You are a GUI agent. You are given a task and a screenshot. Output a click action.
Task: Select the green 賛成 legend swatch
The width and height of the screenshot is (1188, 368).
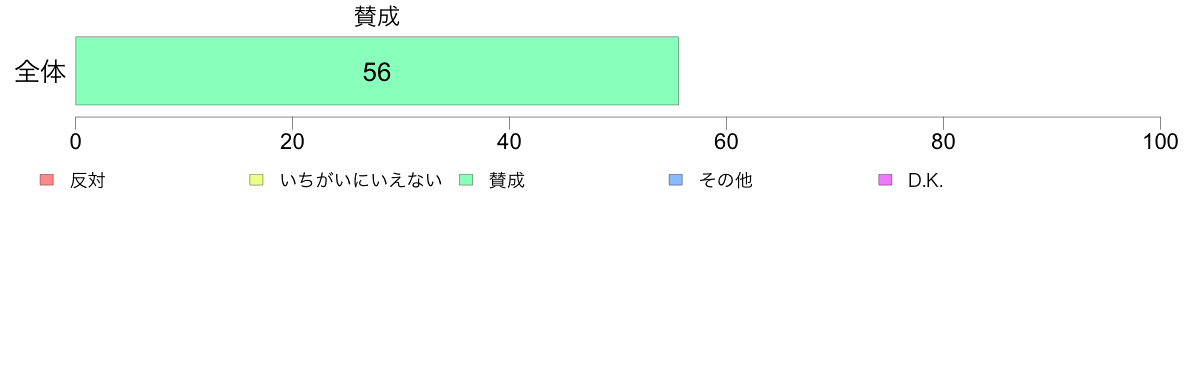(466, 179)
